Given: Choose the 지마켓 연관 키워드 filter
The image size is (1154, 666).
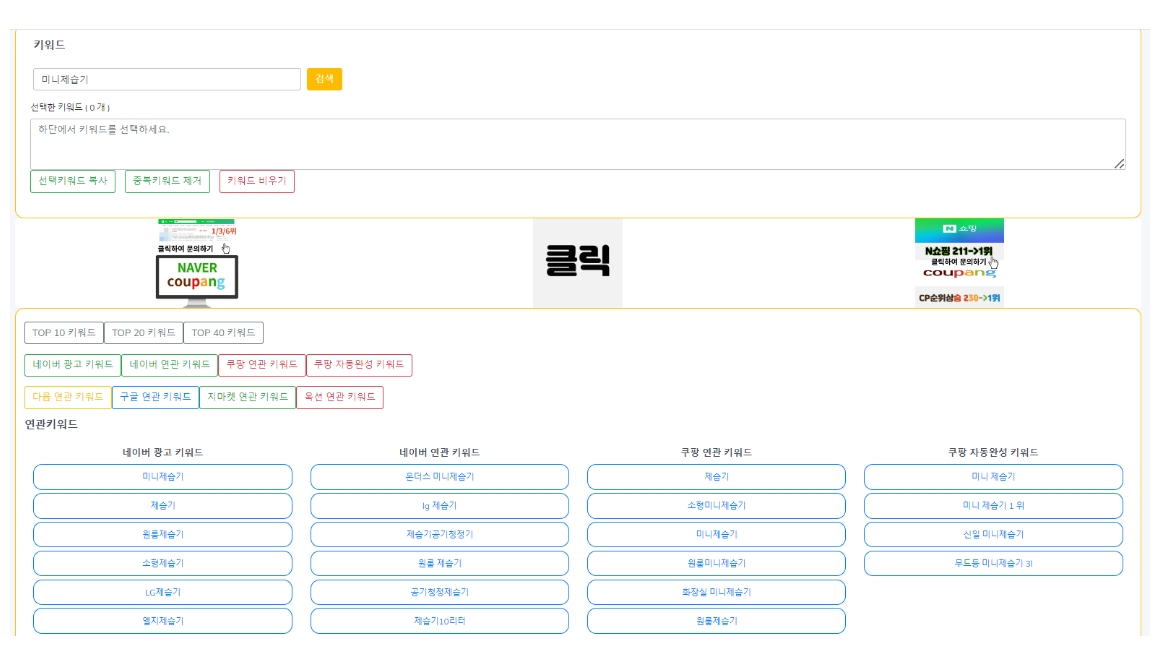Looking at the screenshot, I should (248, 397).
